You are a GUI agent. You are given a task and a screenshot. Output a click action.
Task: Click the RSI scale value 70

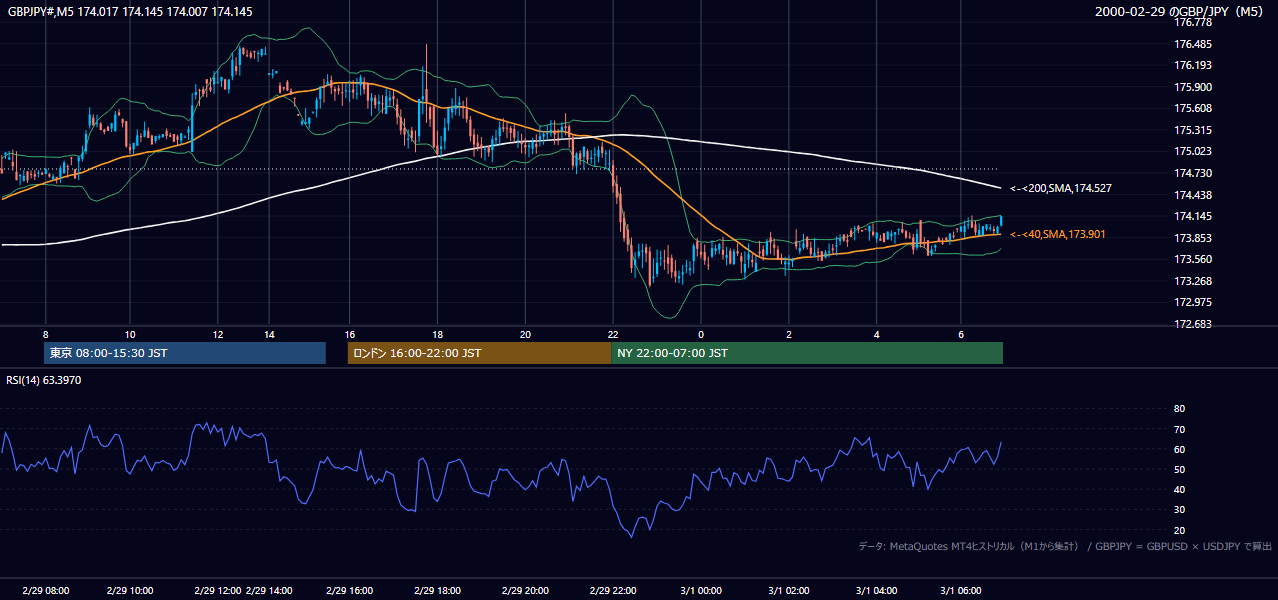(x=1179, y=429)
